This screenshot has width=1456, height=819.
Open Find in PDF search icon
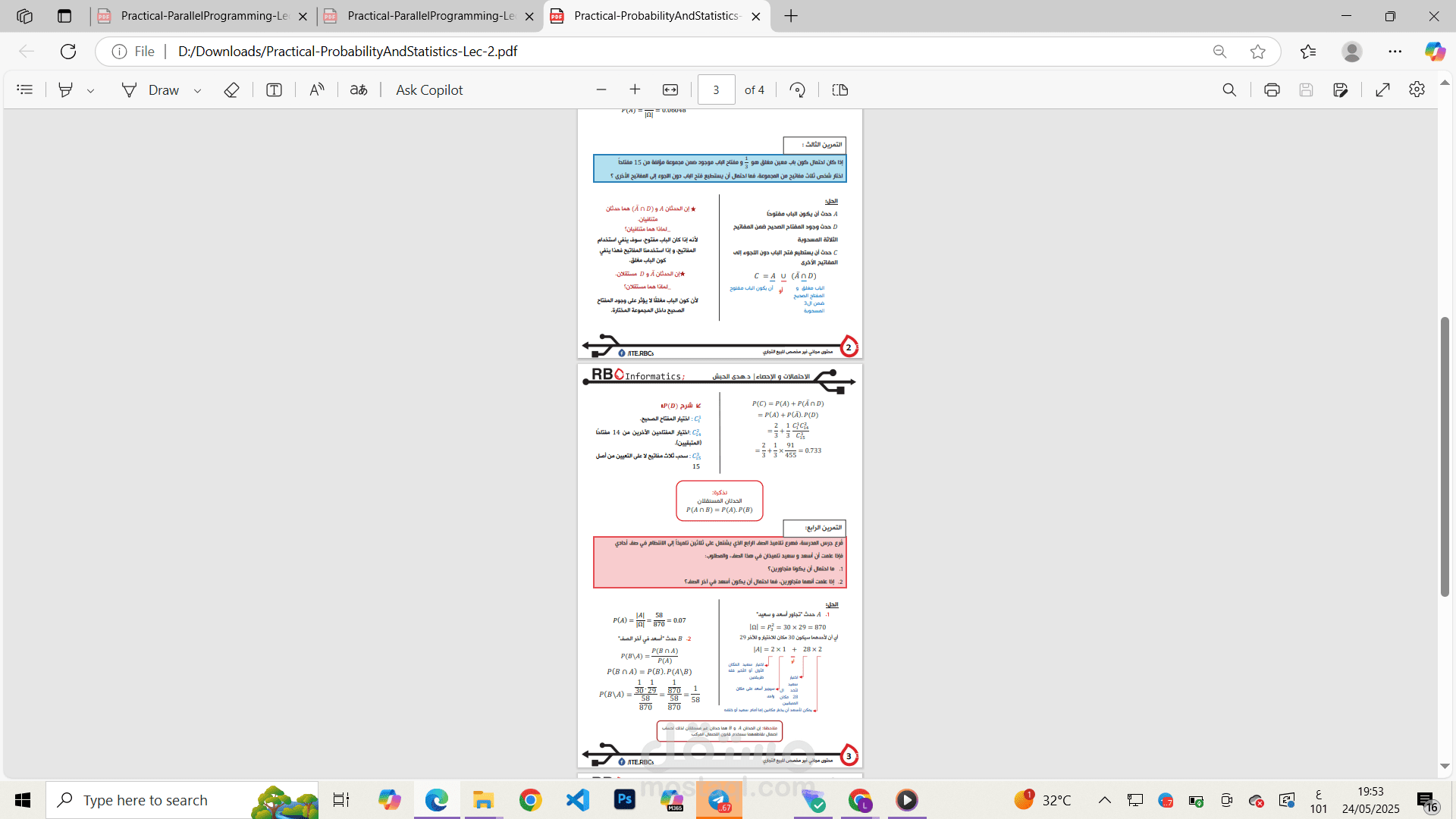pyautogui.click(x=1229, y=89)
